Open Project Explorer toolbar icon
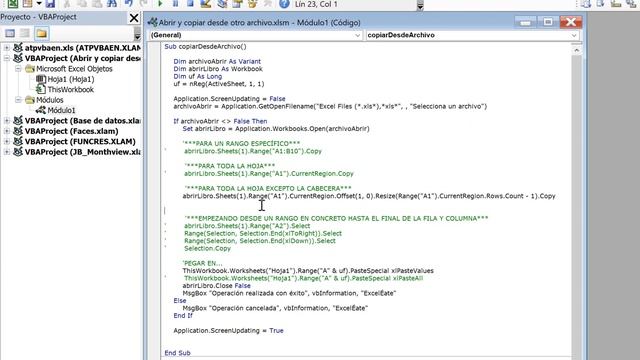 coord(222,4)
